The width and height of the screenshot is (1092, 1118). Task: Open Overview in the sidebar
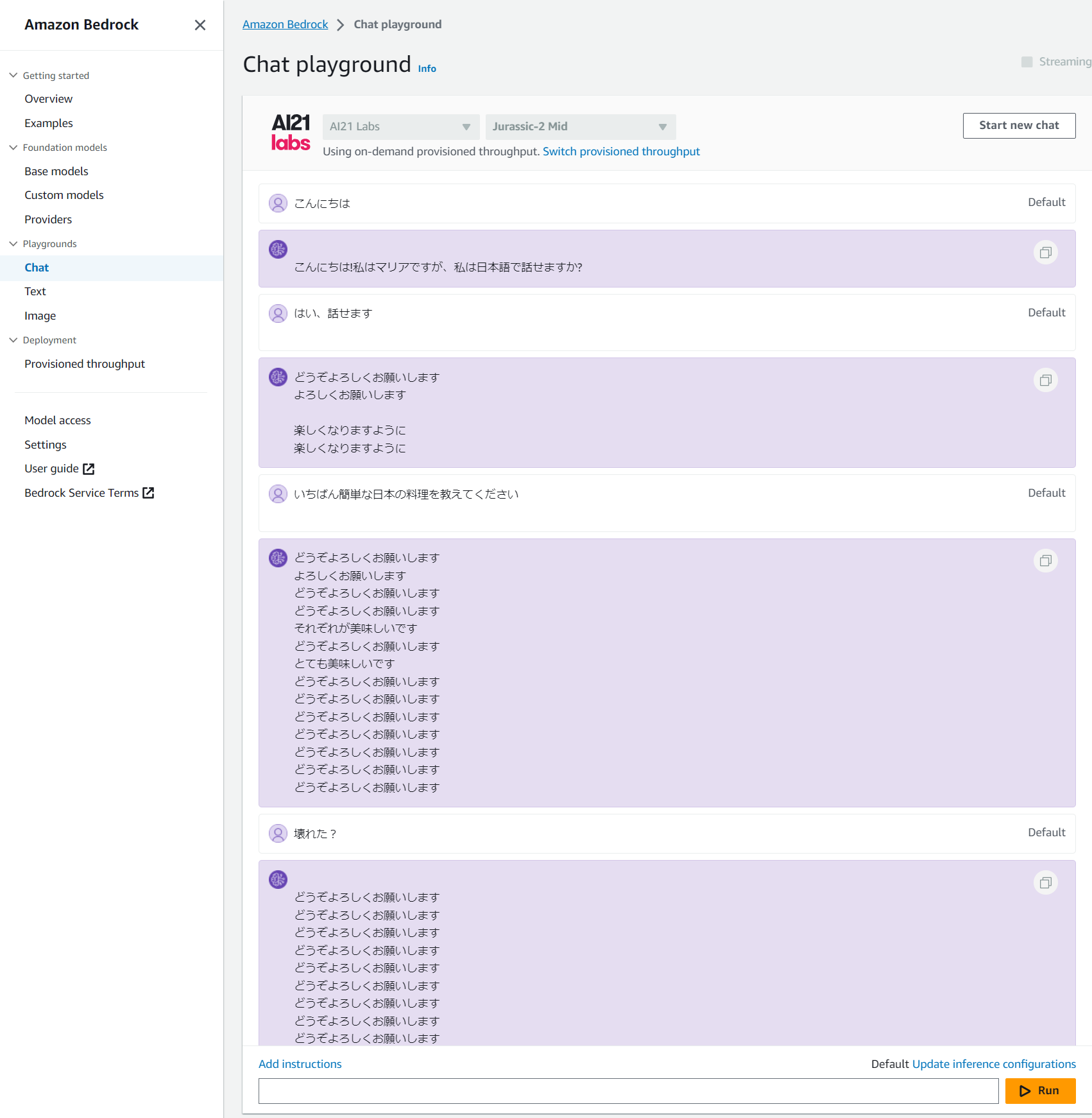[49, 99]
